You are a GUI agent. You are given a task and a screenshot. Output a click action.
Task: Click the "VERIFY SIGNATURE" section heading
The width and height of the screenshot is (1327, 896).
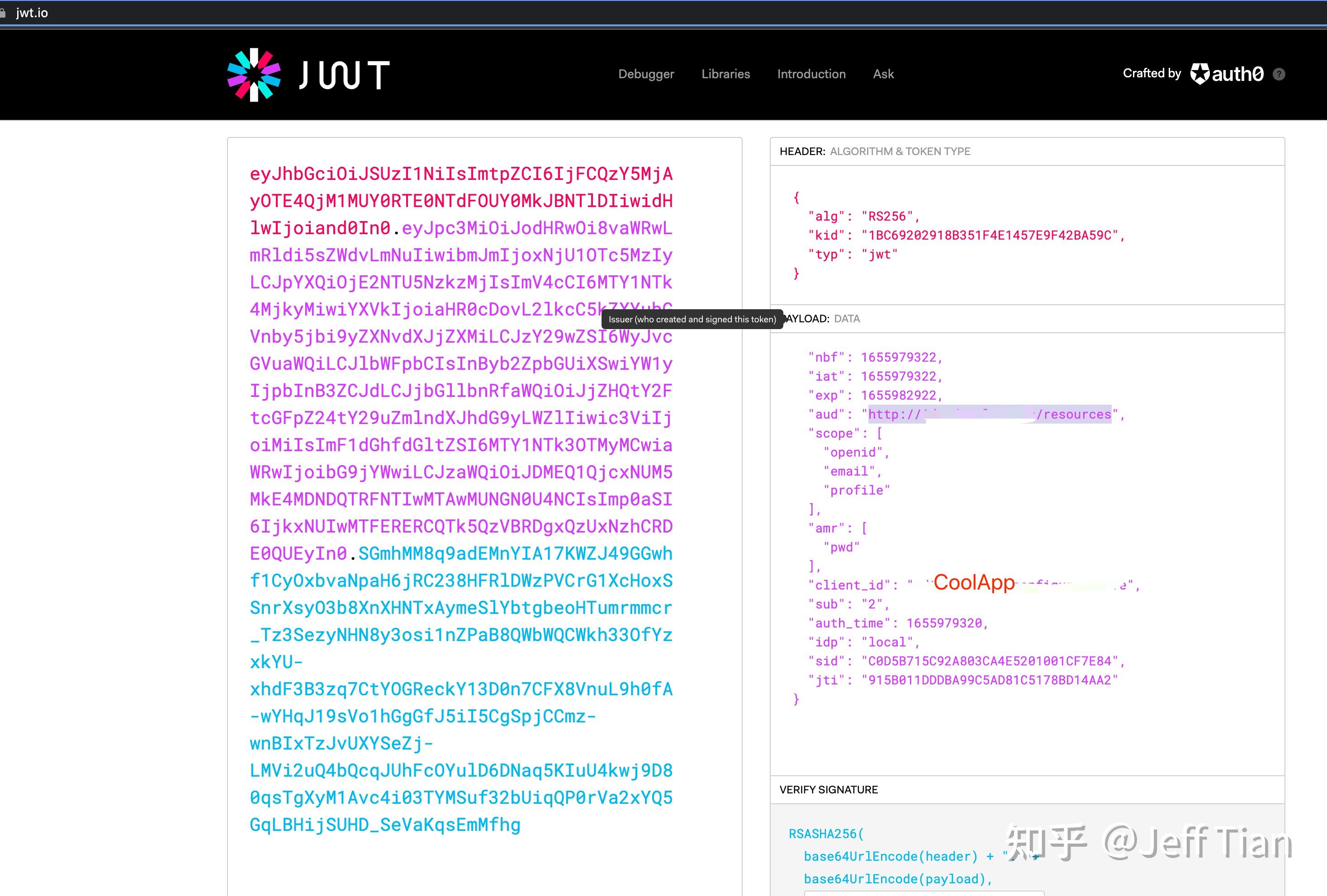coord(829,790)
